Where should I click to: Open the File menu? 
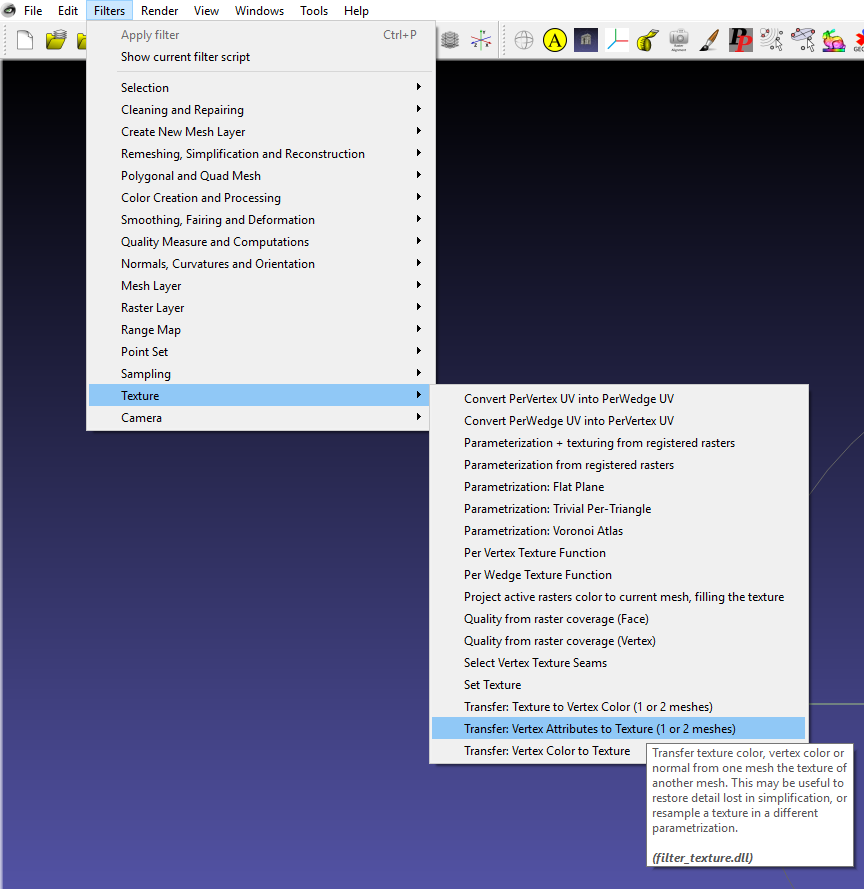tap(33, 11)
